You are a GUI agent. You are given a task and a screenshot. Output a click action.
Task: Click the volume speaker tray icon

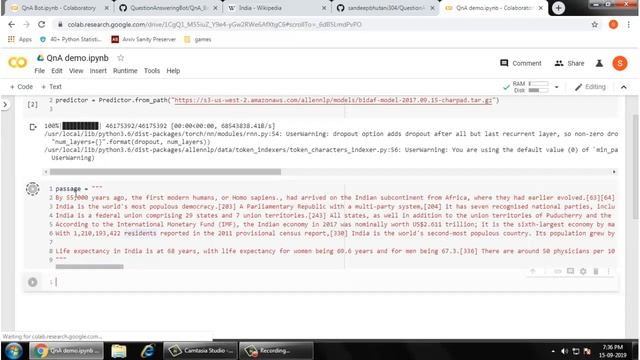coord(564,351)
